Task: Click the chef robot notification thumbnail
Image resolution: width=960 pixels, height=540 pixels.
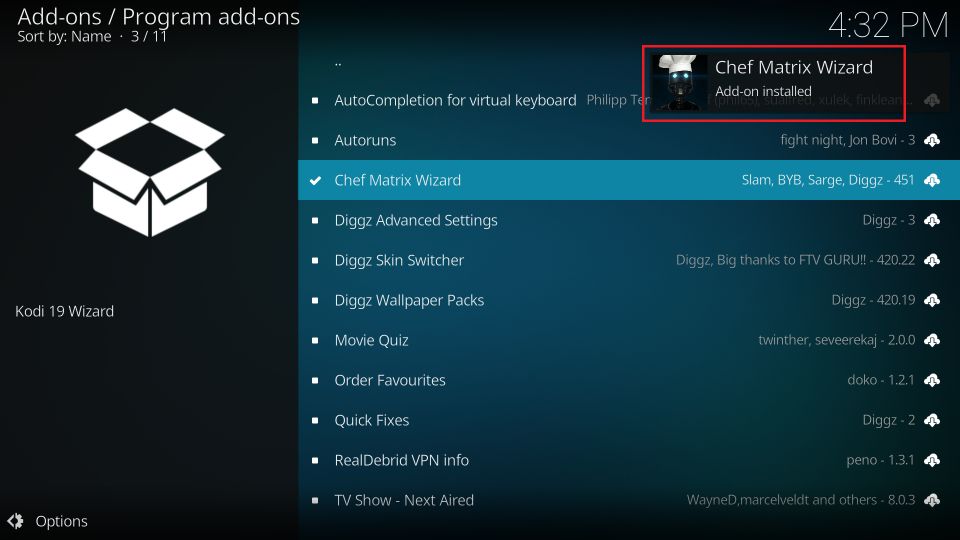Action: click(x=680, y=83)
